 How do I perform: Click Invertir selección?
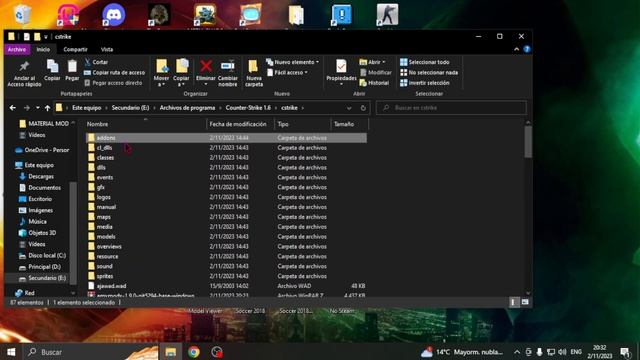[424, 83]
